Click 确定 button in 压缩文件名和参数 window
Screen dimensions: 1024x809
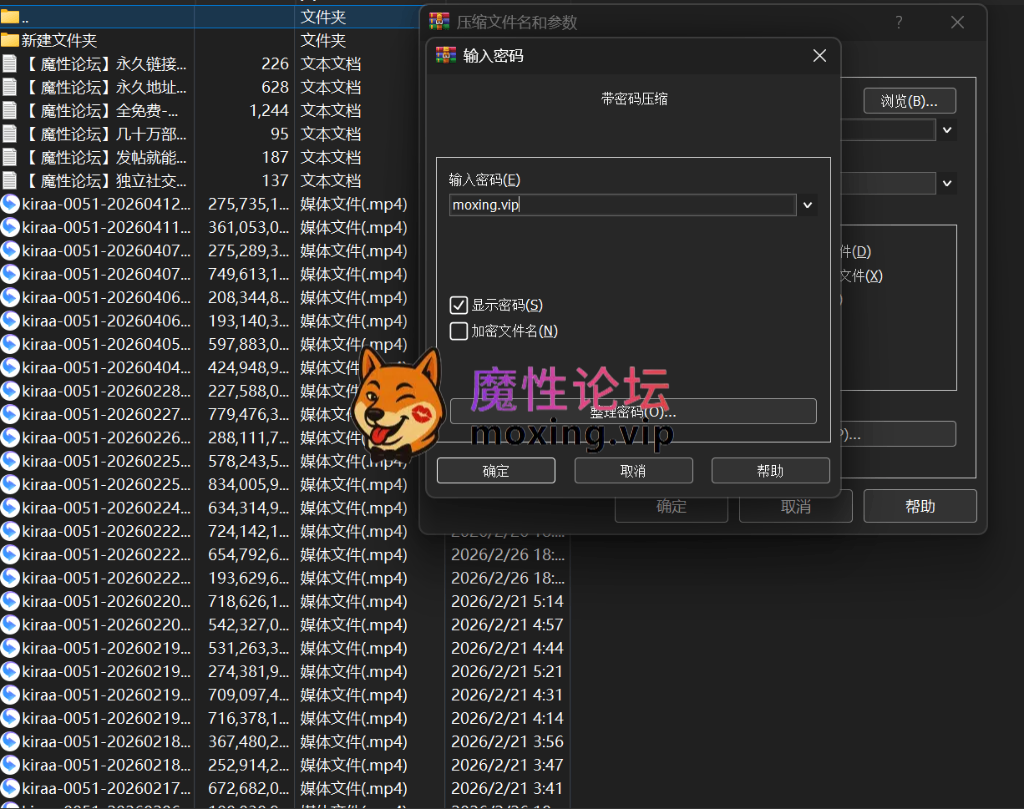tap(671, 509)
